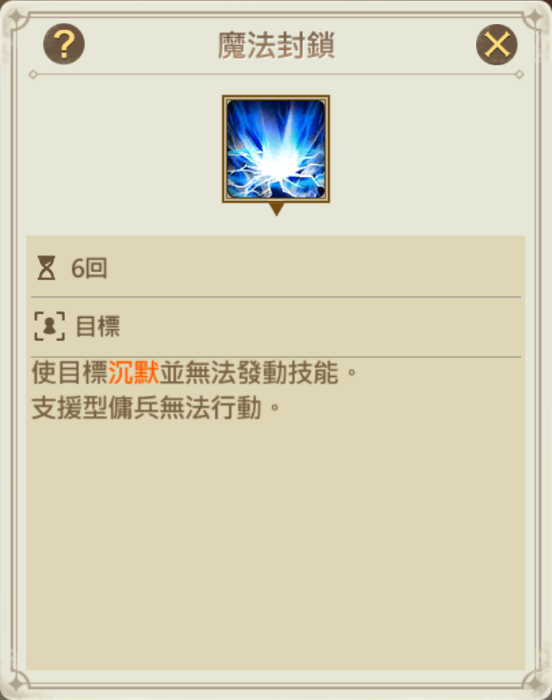Click the hourglass cooldown icon
Screen dimensions: 552x700
click(46, 268)
